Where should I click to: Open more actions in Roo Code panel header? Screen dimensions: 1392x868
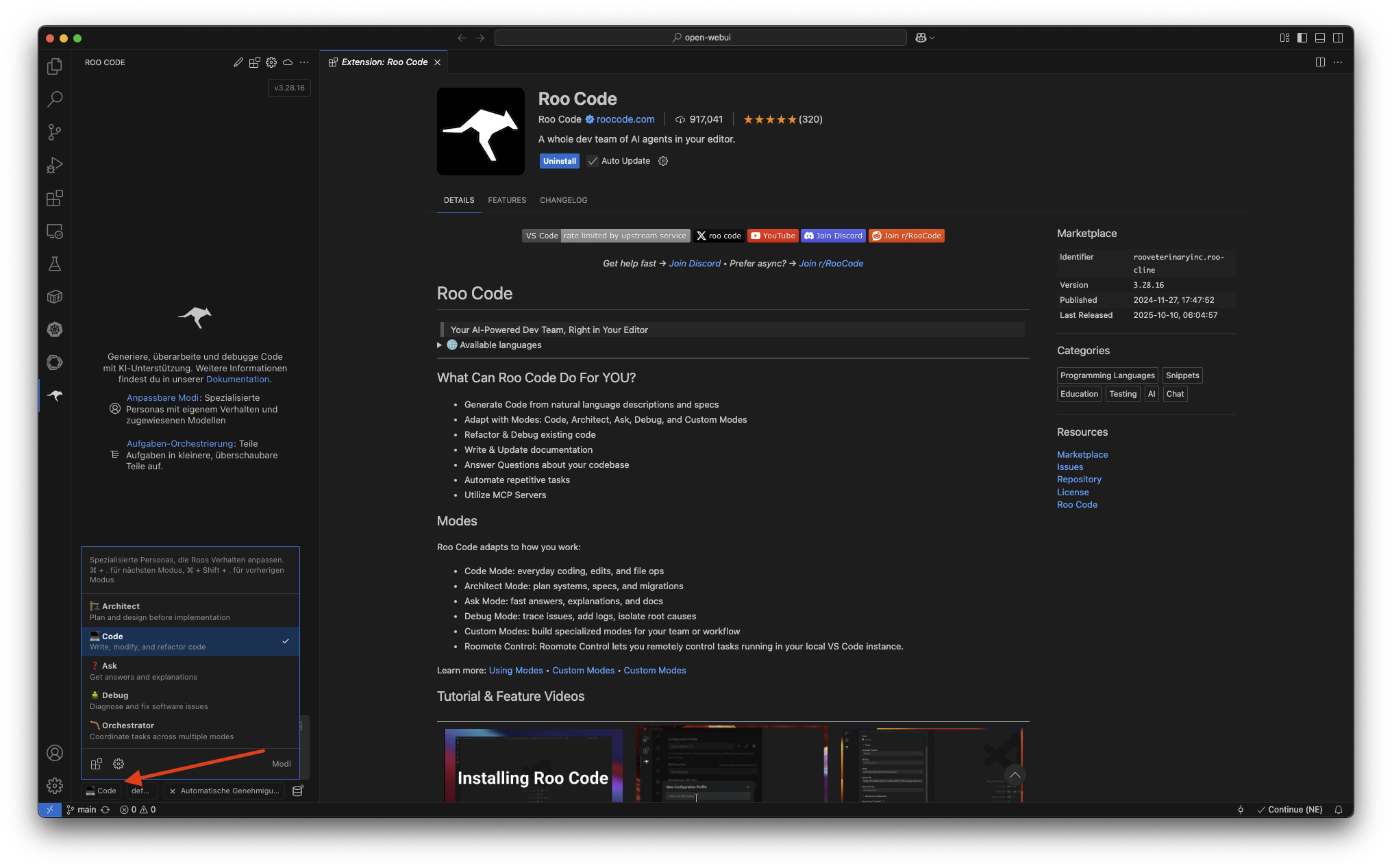click(304, 62)
